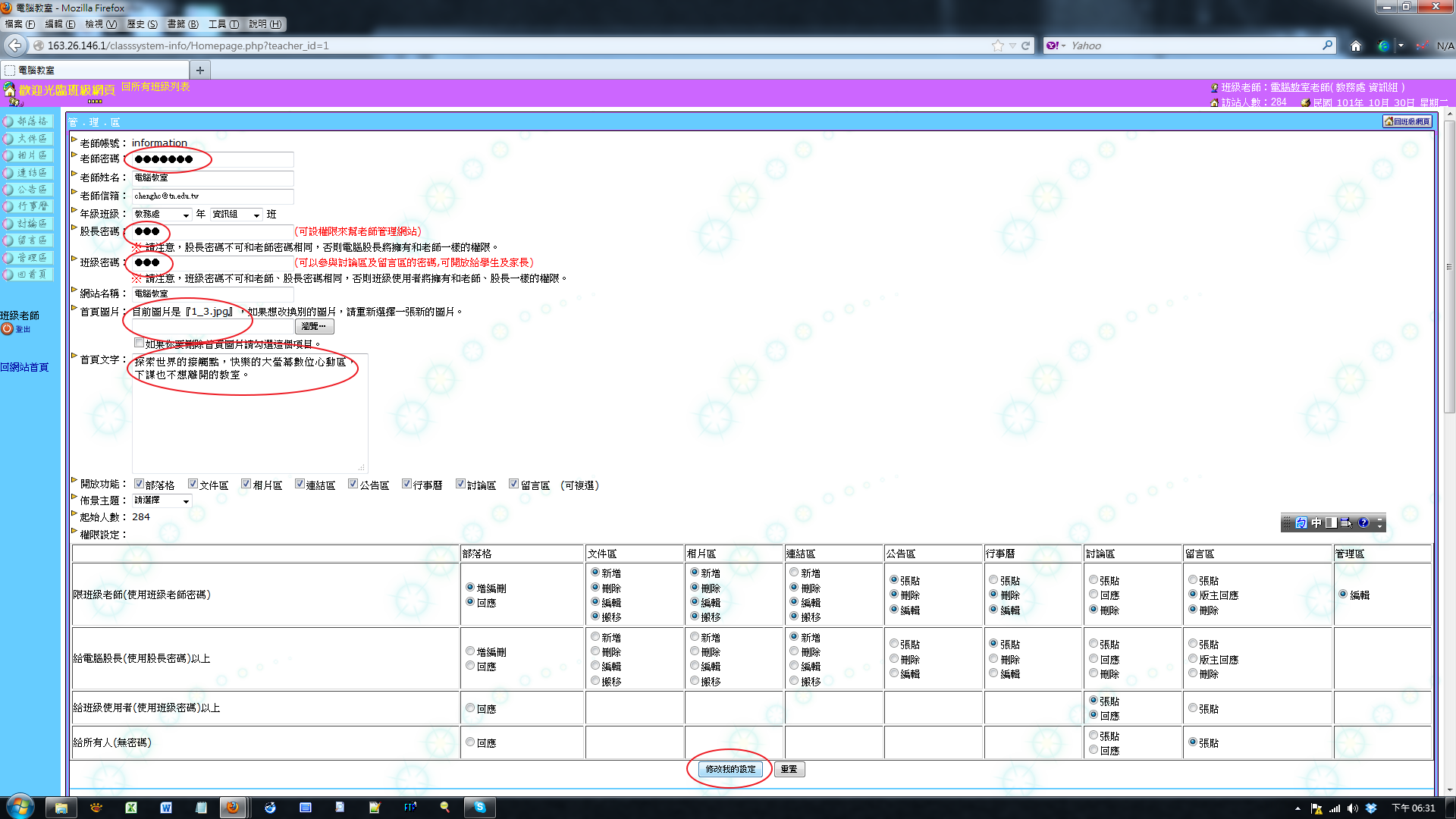Open a new tab with plus button

point(200,70)
